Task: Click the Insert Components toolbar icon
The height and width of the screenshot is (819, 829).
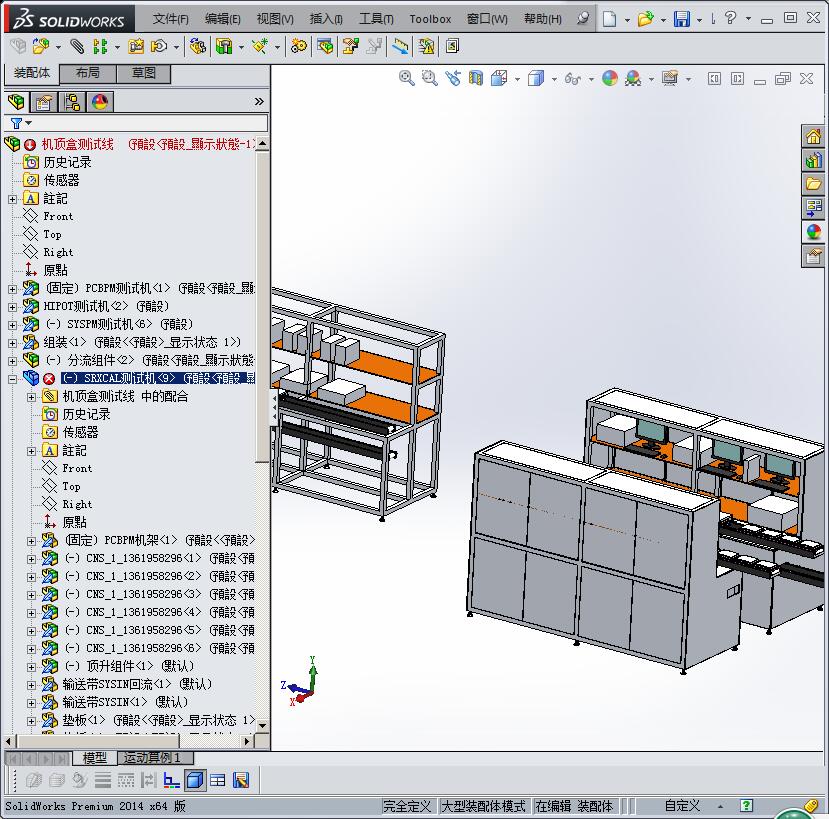Action: point(41,47)
